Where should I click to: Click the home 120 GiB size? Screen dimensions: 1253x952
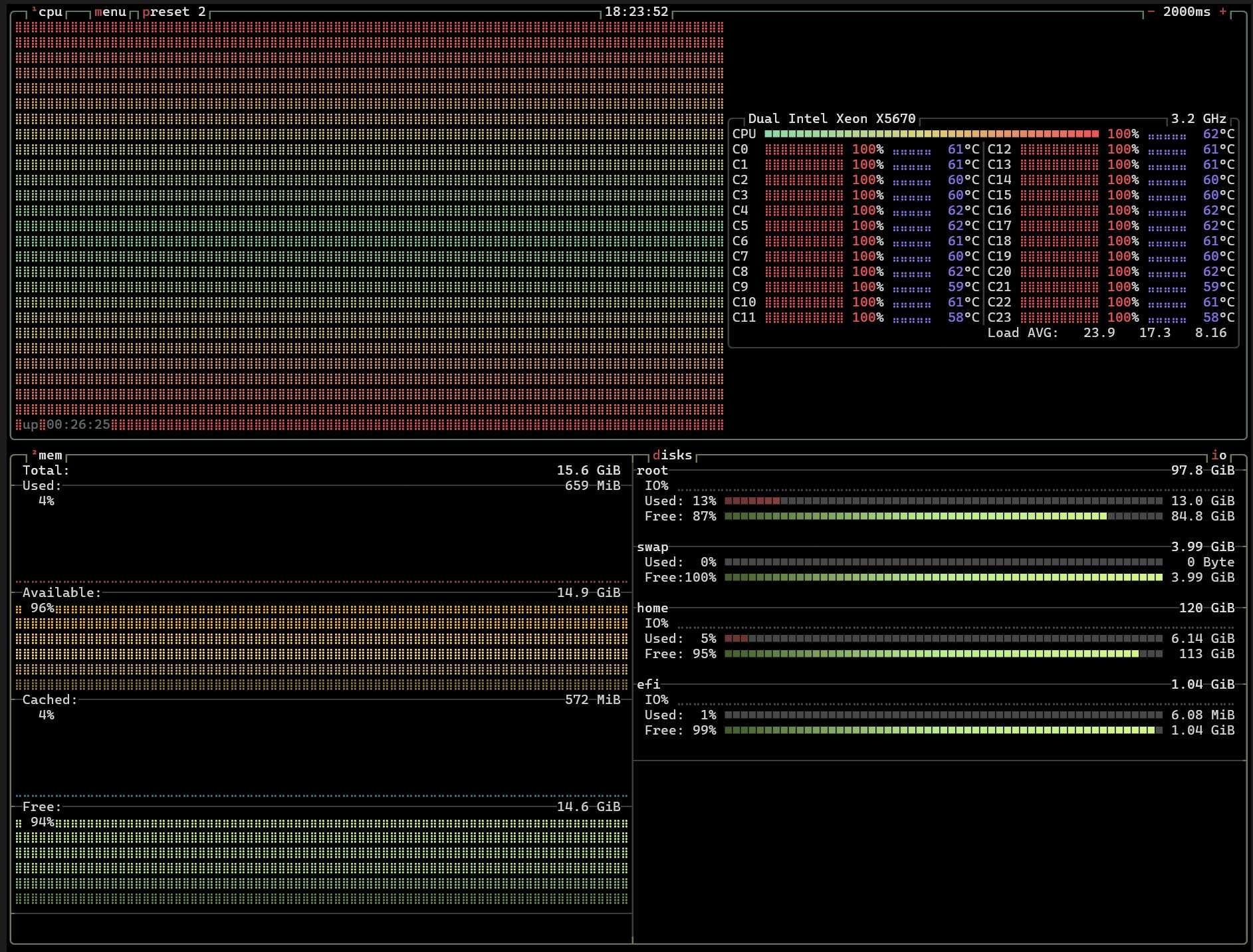point(1207,608)
